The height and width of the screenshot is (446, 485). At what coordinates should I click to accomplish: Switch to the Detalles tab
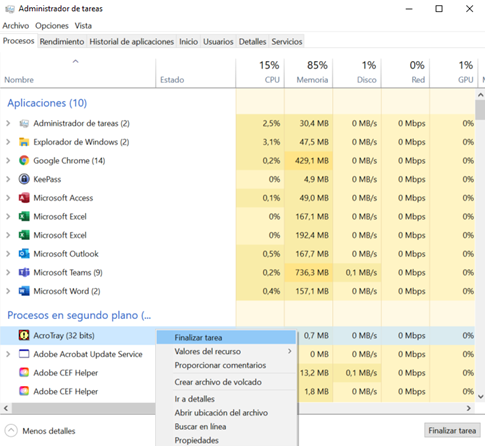[x=252, y=42]
